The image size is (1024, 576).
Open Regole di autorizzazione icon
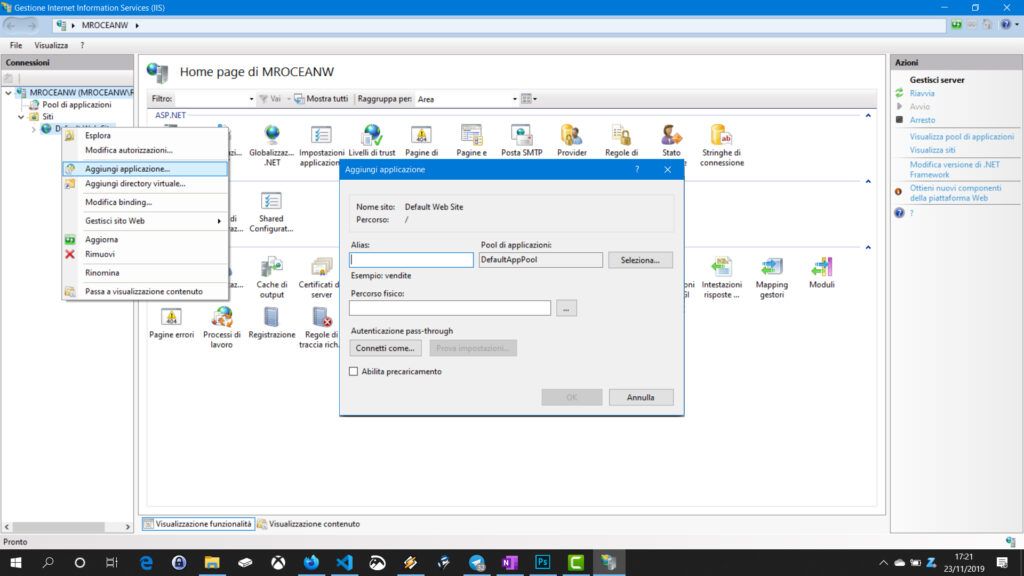[621, 141]
